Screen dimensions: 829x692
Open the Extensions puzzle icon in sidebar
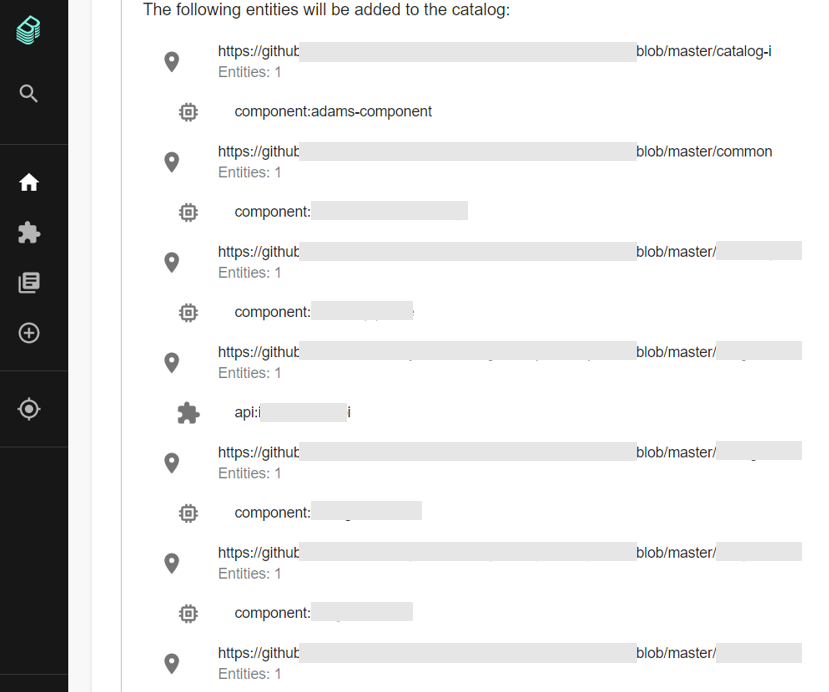28,232
